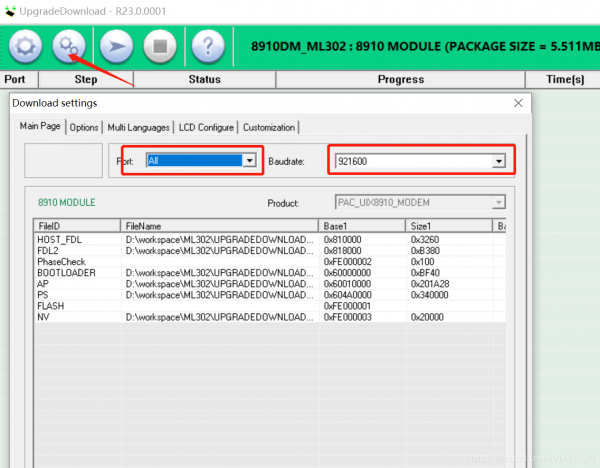600x468 pixels.
Task: Expand the Port dropdown set to All
Action: click(x=250, y=160)
